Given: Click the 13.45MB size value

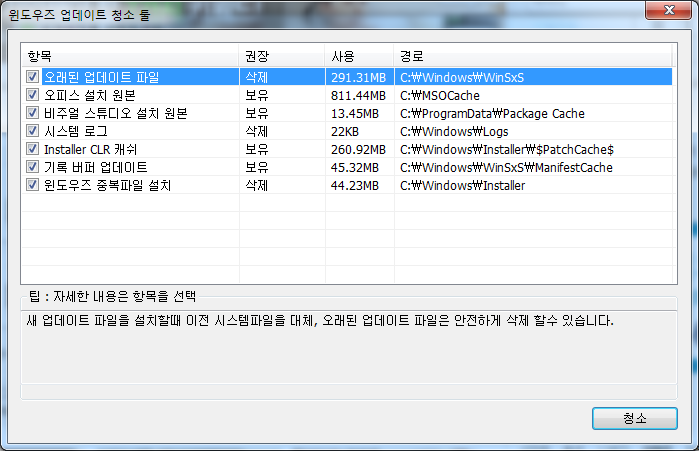Looking at the screenshot, I should [355, 114].
